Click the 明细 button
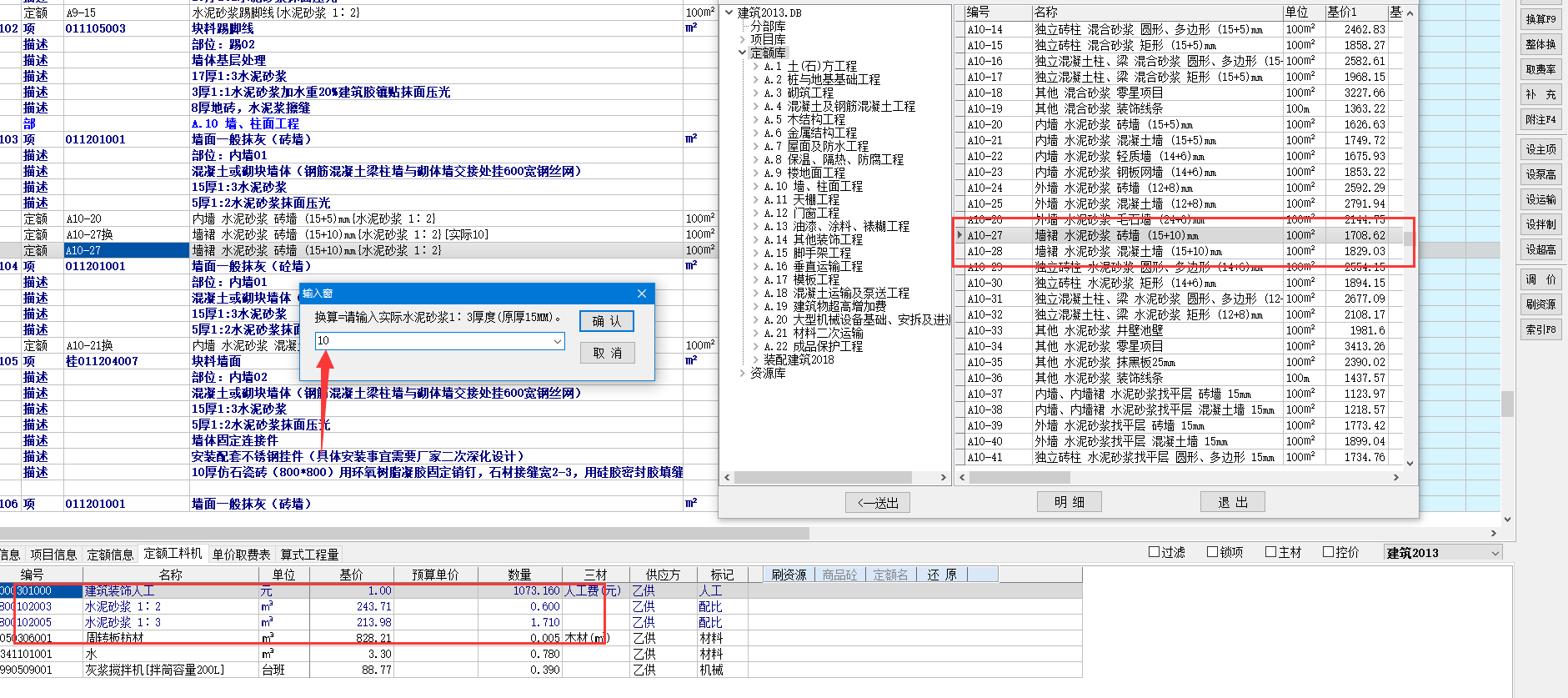1568x698 pixels. click(1070, 502)
